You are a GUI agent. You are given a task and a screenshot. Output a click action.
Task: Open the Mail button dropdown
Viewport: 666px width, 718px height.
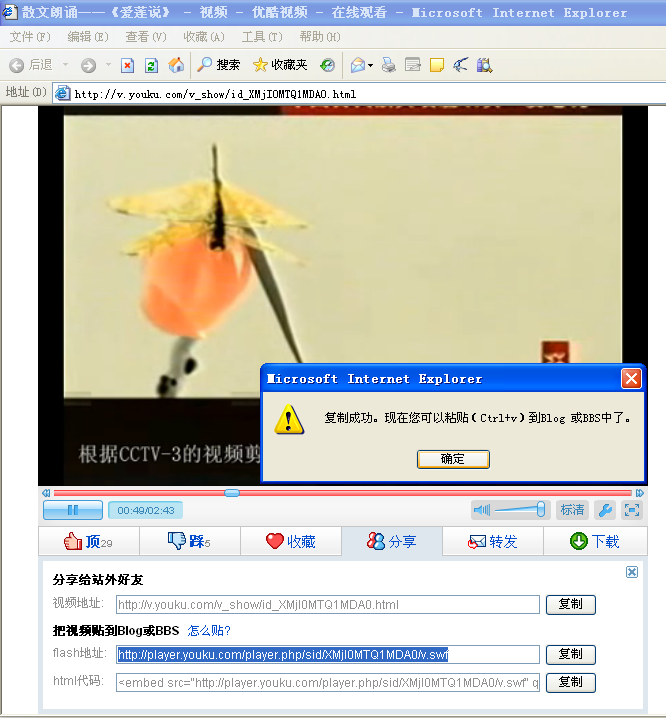click(x=370, y=65)
